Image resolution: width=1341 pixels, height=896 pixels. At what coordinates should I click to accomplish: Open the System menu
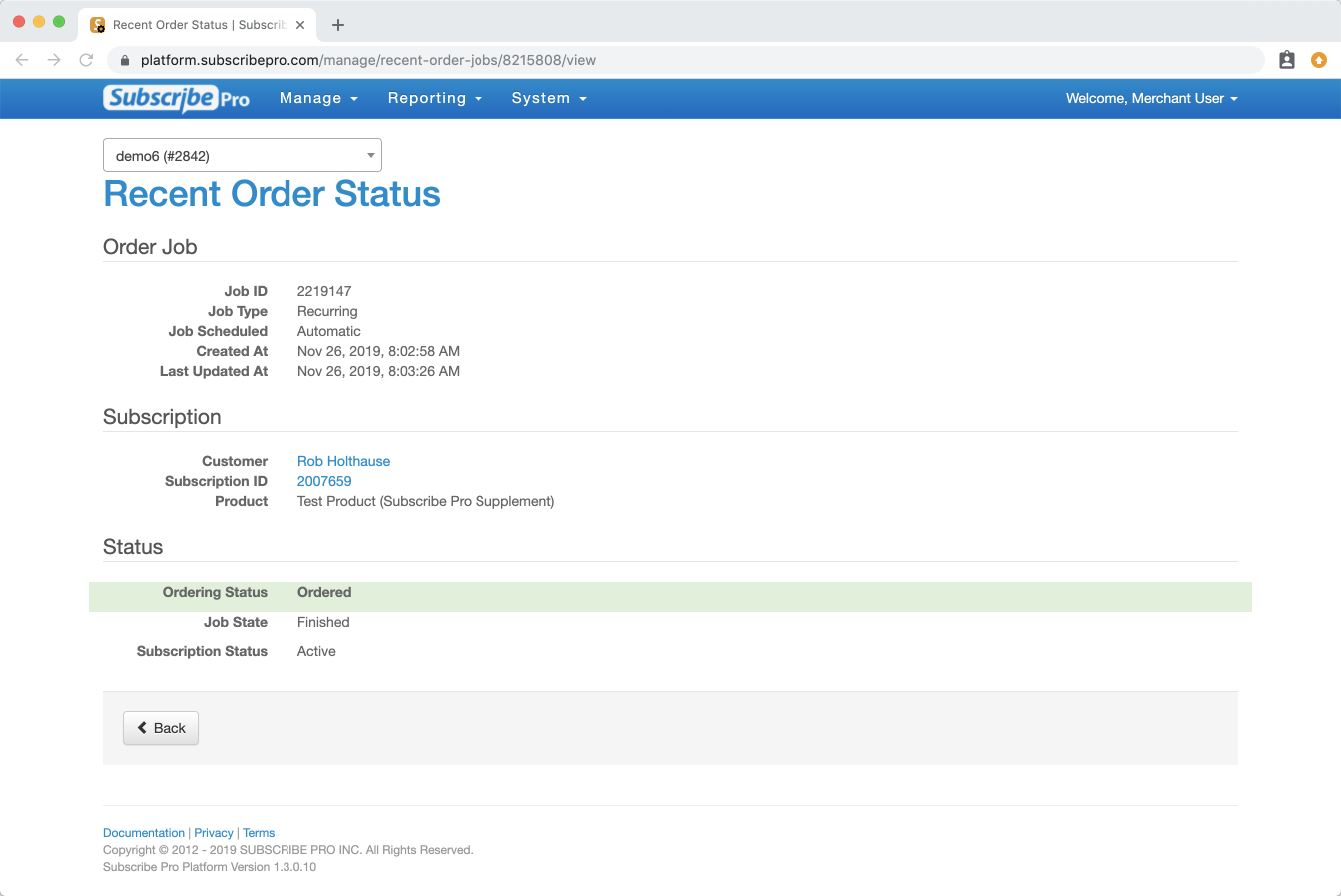[549, 98]
